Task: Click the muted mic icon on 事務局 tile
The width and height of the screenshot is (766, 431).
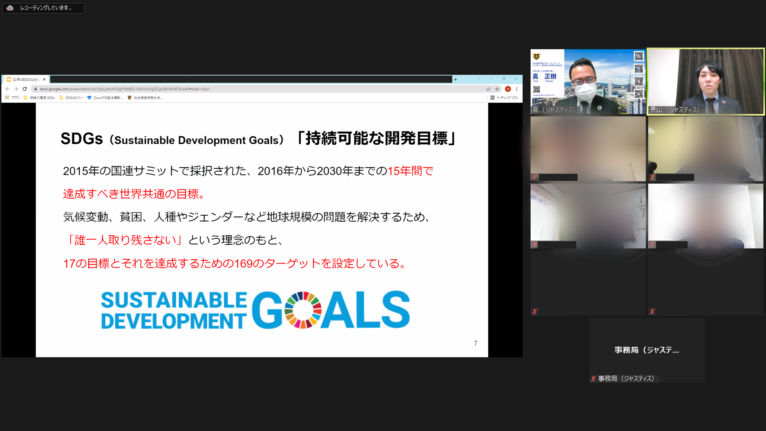Action: 593,379
